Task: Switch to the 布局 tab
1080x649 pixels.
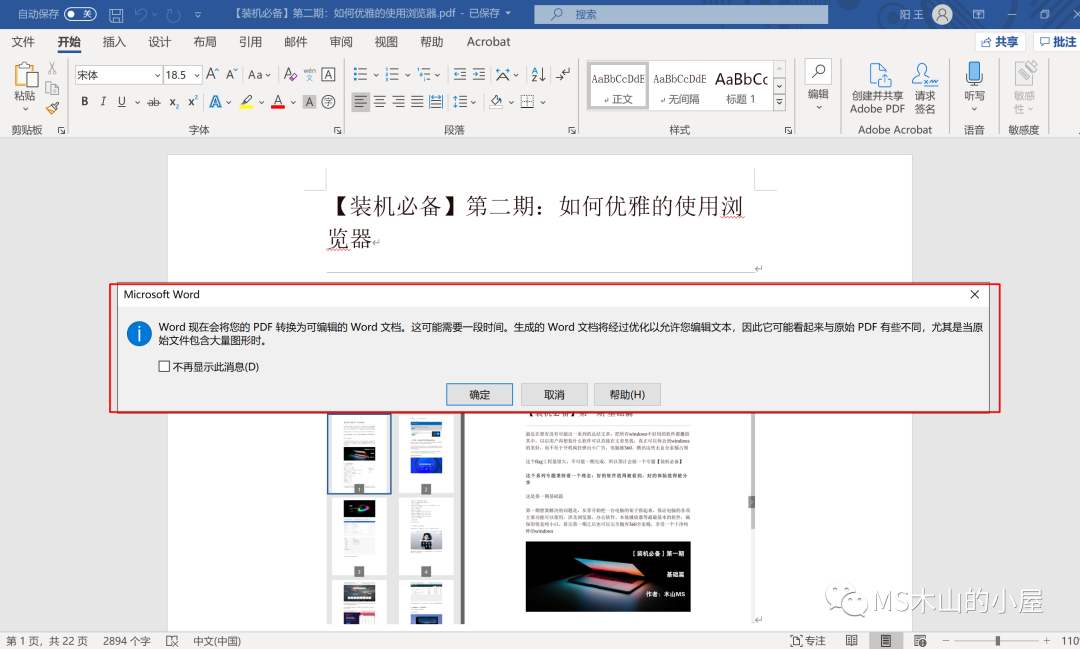Action: [205, 42]
